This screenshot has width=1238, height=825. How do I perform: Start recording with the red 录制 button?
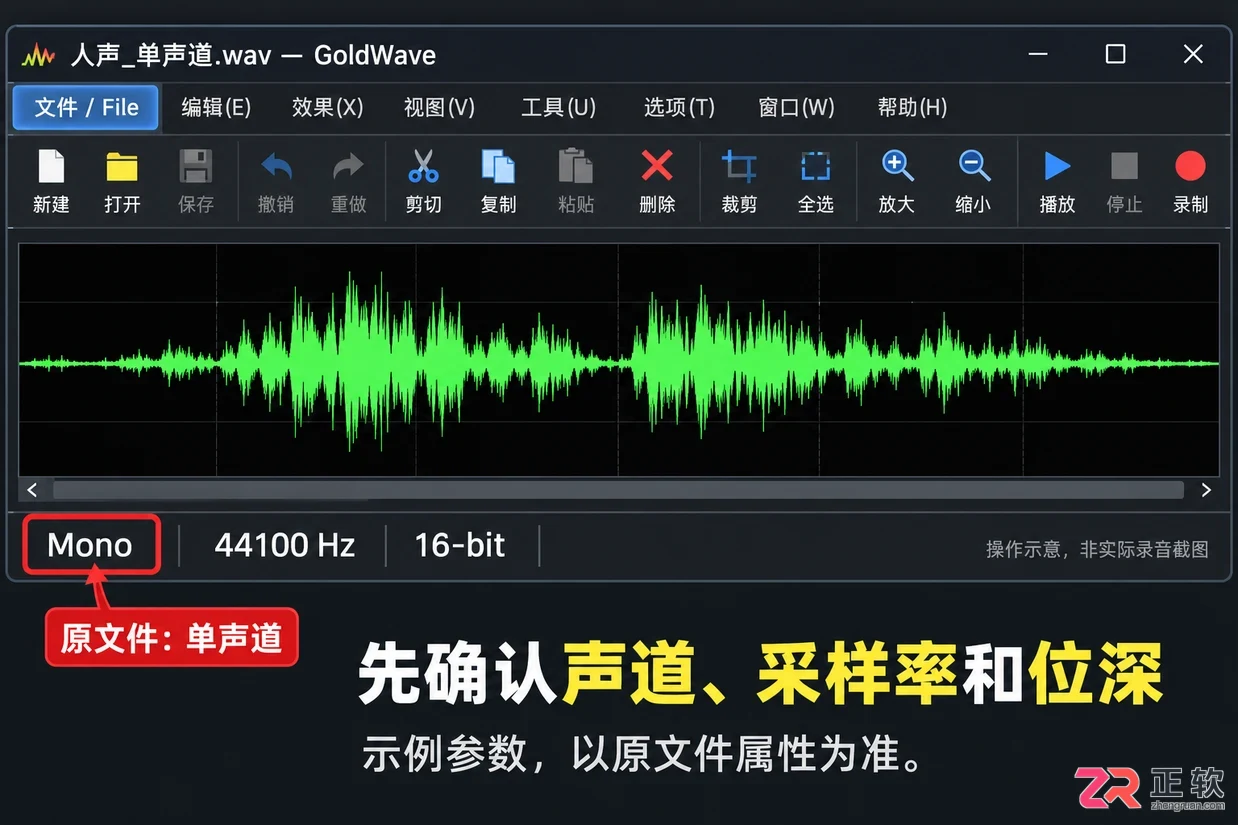coord(1190,166)
